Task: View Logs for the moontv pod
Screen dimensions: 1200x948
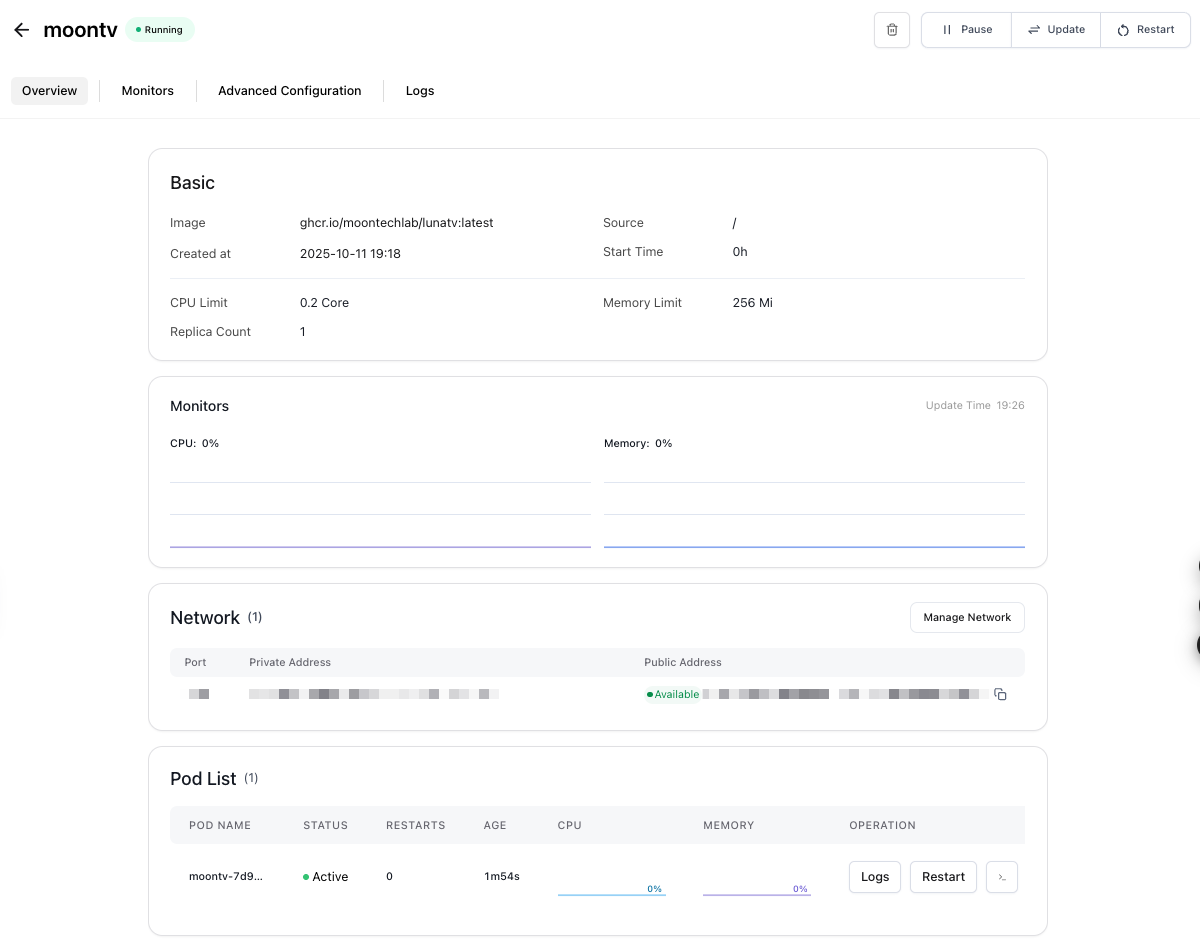Action: (x=875, y=877)
